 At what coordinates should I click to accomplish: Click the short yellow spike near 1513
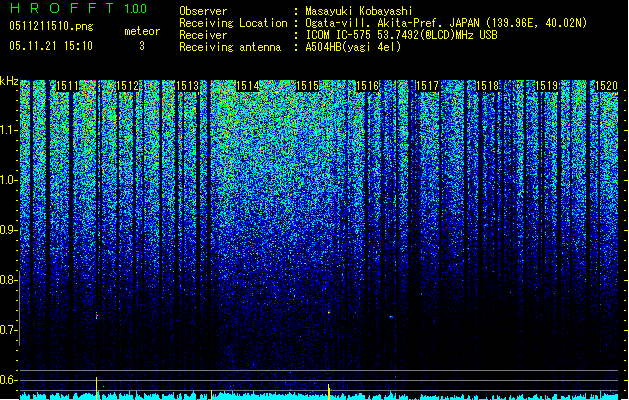pyautogui.click(x=211, y=394)
